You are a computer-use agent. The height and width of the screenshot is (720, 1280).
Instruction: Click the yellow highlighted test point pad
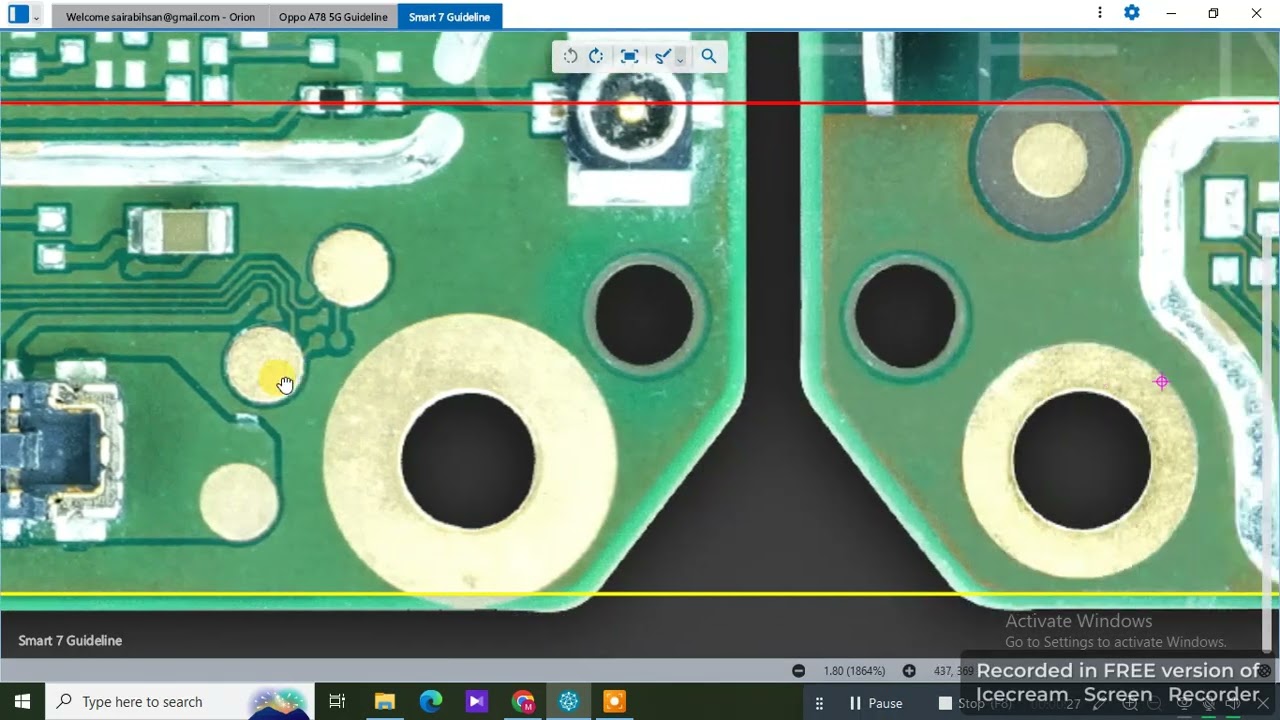264,366
